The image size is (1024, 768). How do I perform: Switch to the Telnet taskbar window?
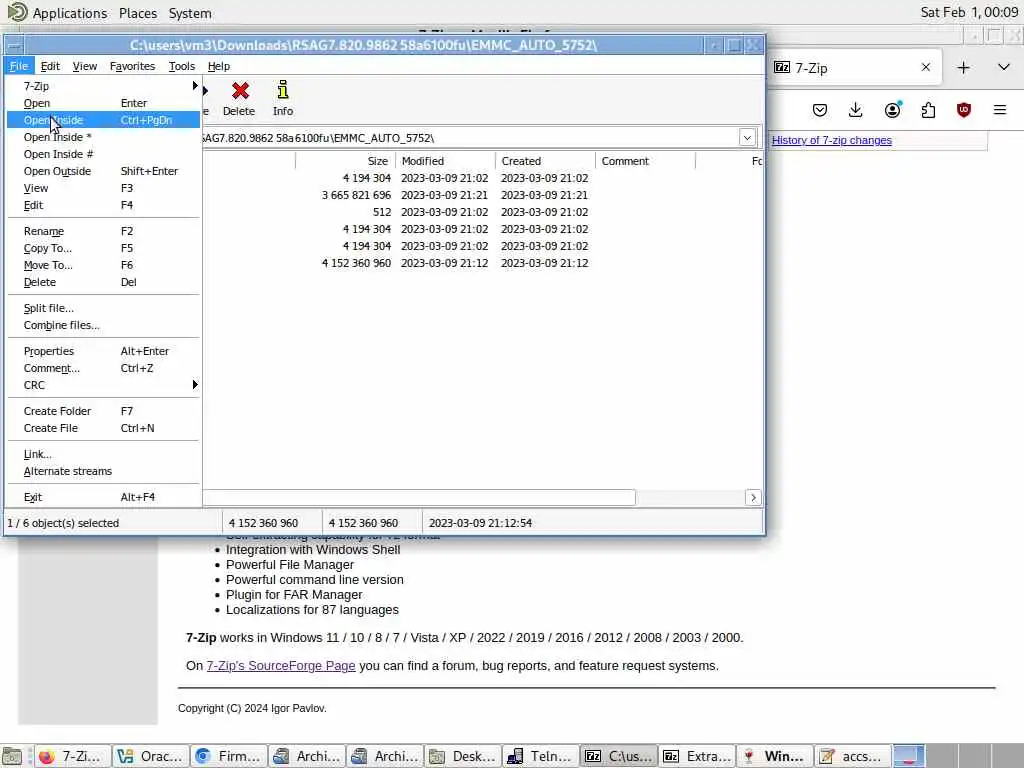point(540,756)
